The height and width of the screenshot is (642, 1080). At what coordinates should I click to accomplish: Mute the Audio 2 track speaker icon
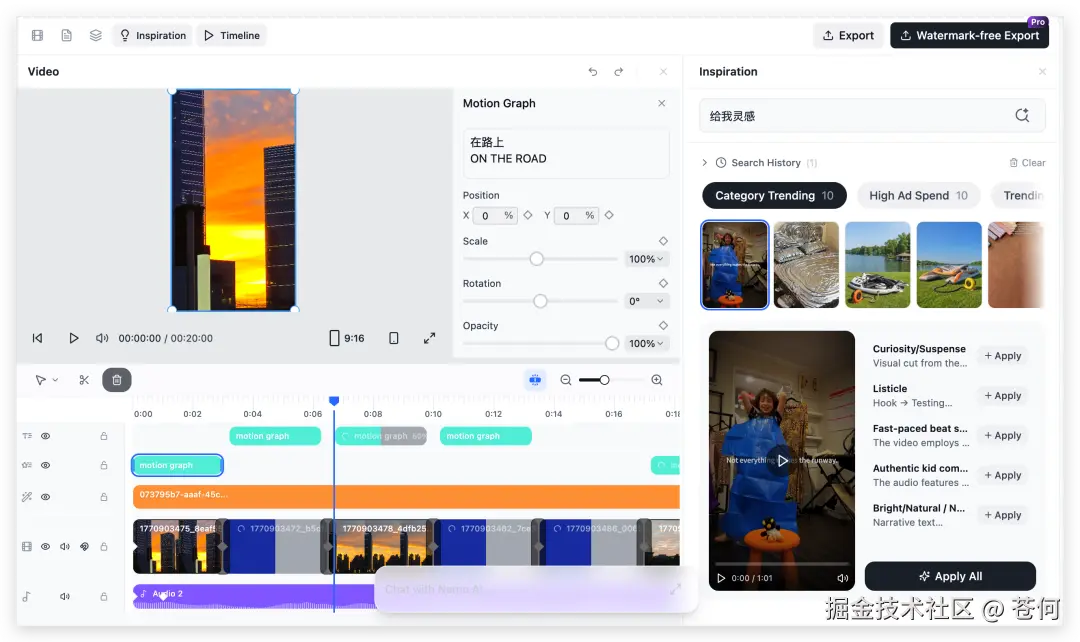tap(65, 596)
